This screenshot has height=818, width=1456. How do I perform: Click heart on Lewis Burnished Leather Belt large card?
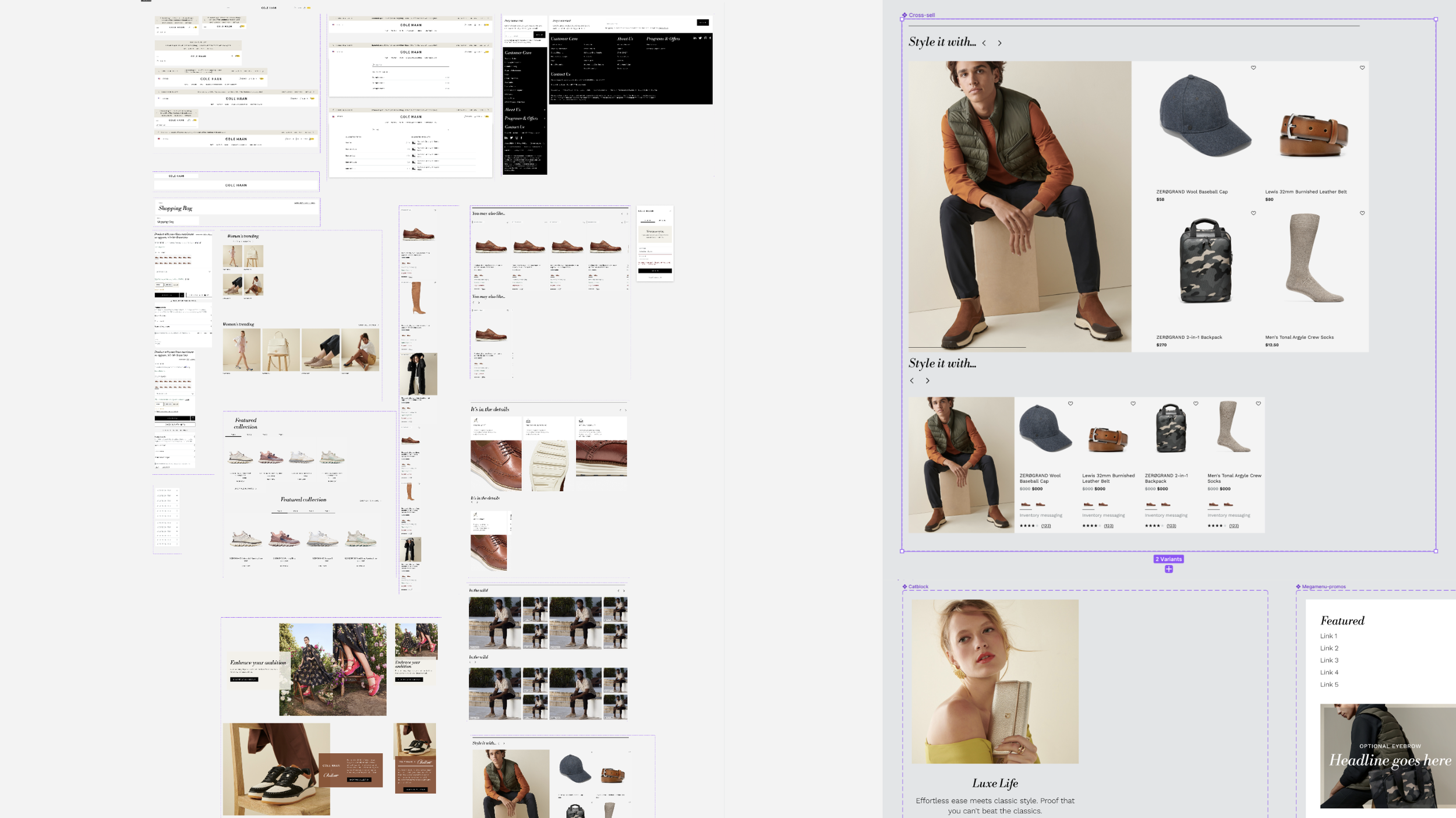coord(1362,68)
